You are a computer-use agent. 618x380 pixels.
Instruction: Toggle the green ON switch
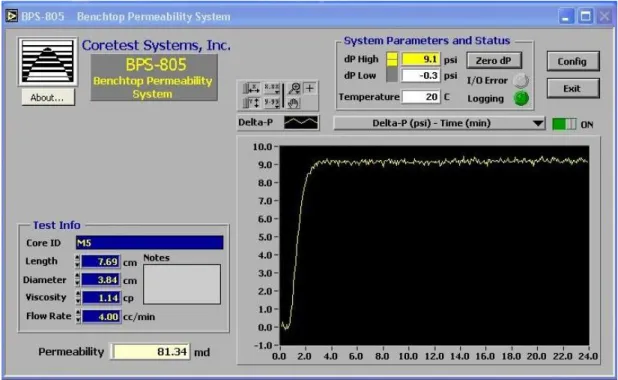click(x=564, y=124)
